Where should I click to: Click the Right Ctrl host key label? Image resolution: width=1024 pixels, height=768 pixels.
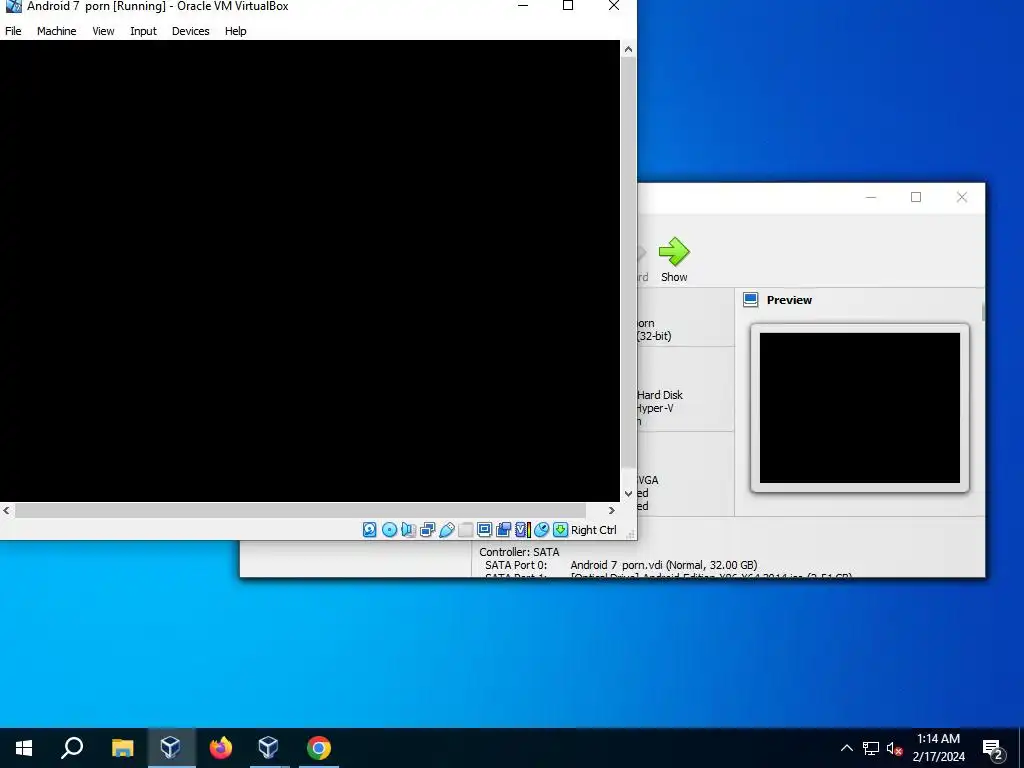[x=594, y=530]
